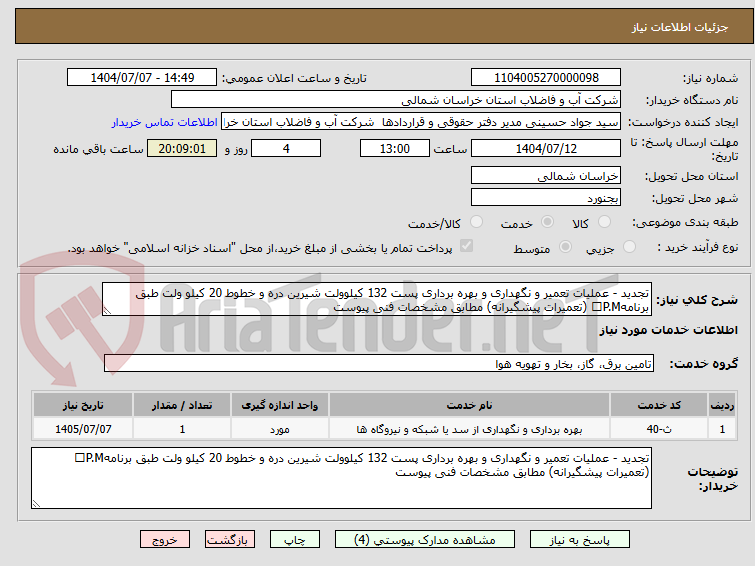Select the خدمت radio button
This screenshot has width=755, height=566.
coord(547,222)
